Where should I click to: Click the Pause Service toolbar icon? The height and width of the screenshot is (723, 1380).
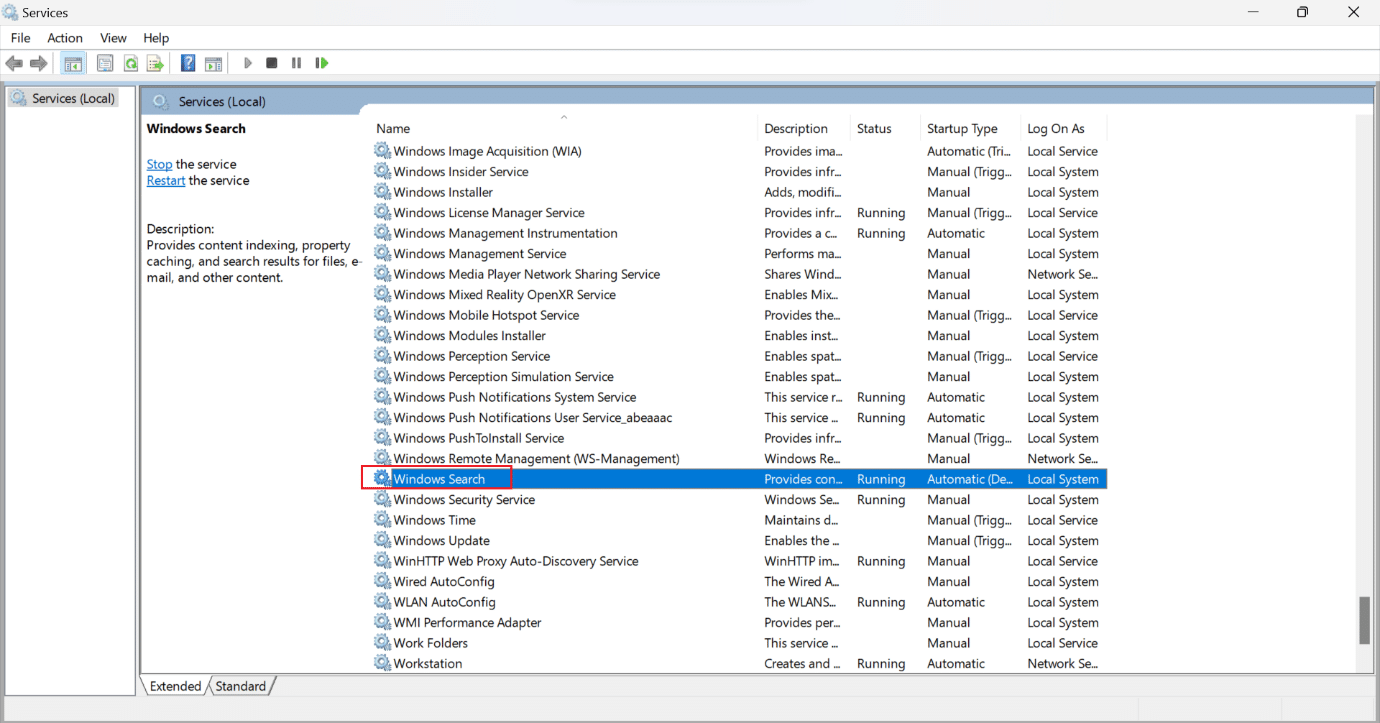click(296, 63)
